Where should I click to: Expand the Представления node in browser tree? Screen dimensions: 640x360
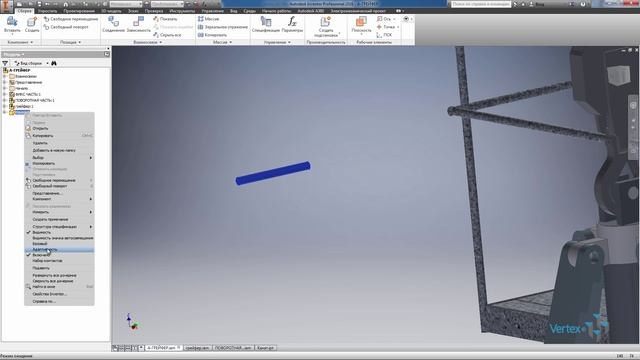(4, 82)
